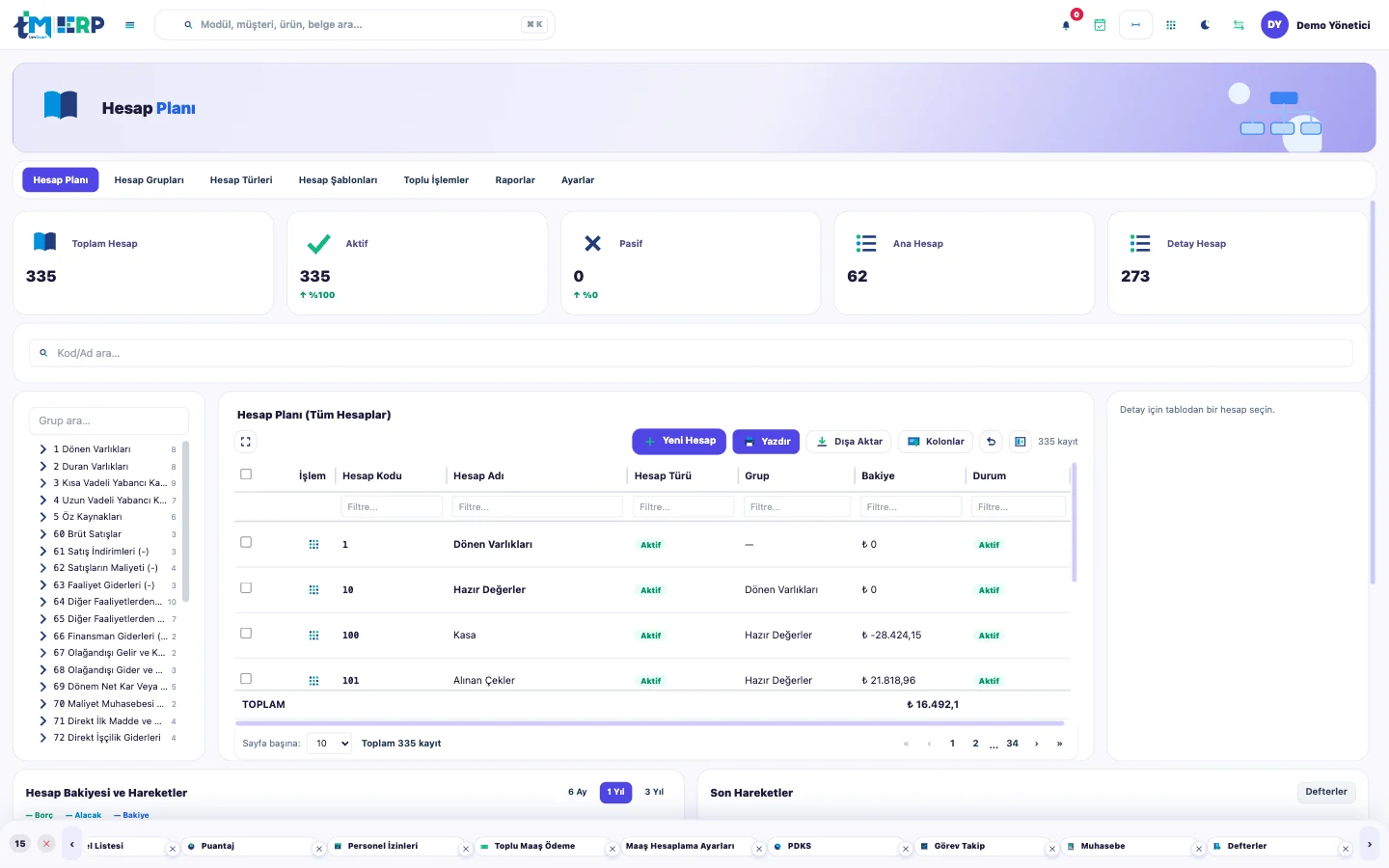Image resolution: width=1389 pixels, height=868 pixels.
Task: Open the rows-per-page dropdown
Action: [x=329, y=744]
